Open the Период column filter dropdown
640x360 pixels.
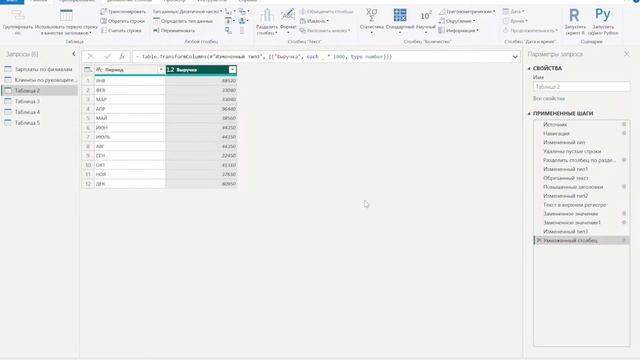pyautogui.click(x=161, y=70)
